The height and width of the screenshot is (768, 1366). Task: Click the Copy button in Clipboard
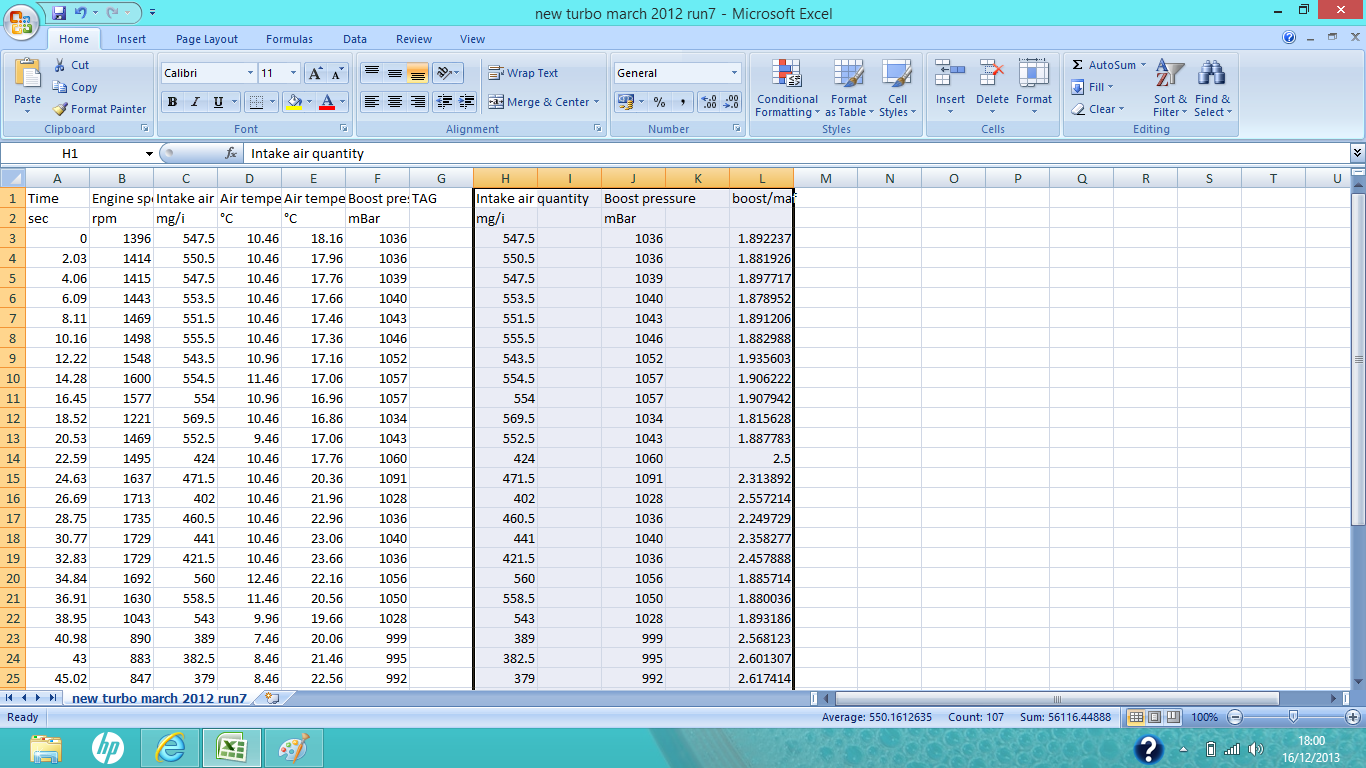point(75,87)
